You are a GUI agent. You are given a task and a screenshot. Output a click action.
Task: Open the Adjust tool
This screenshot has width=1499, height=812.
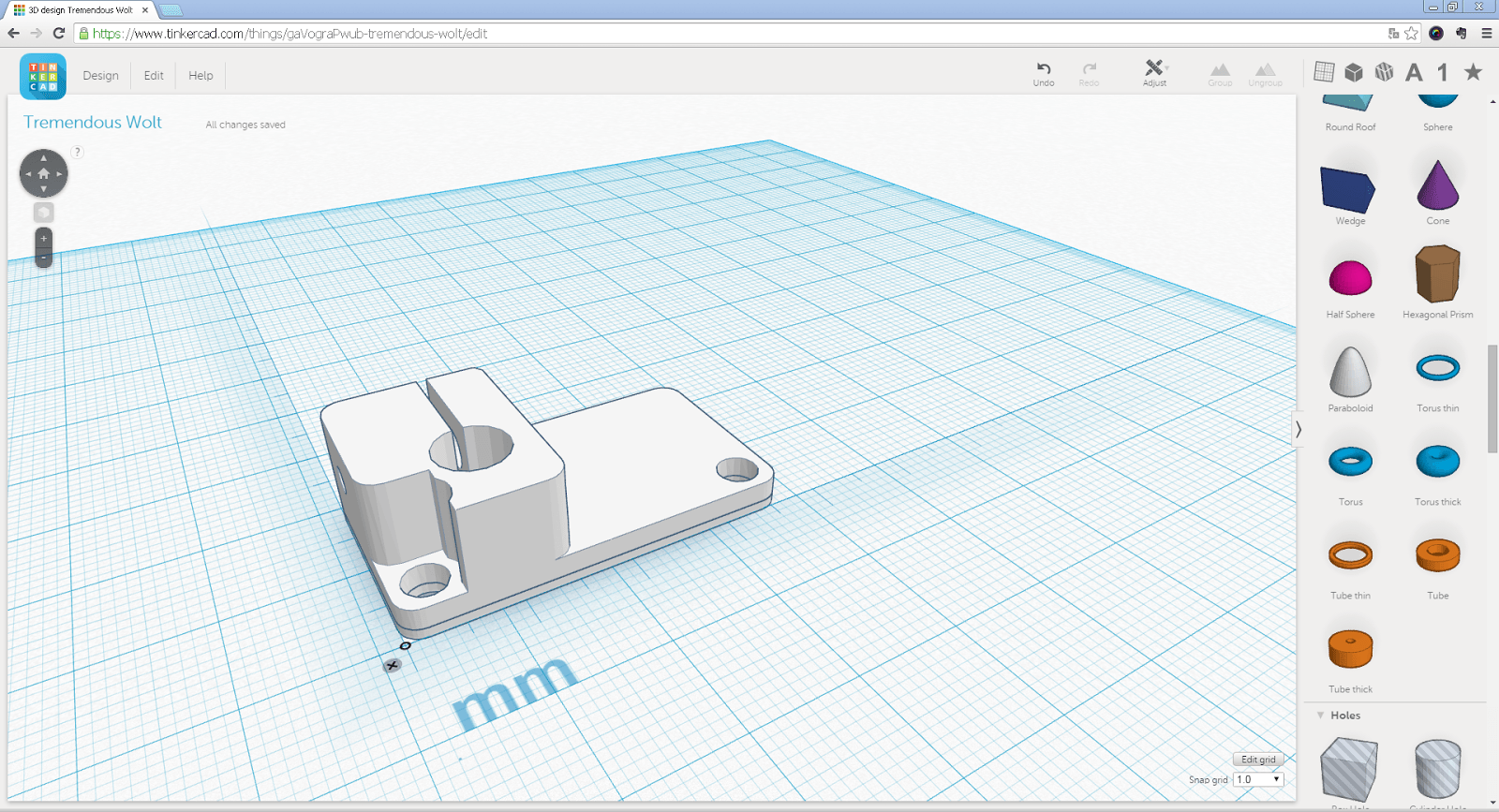point(1154,74)
